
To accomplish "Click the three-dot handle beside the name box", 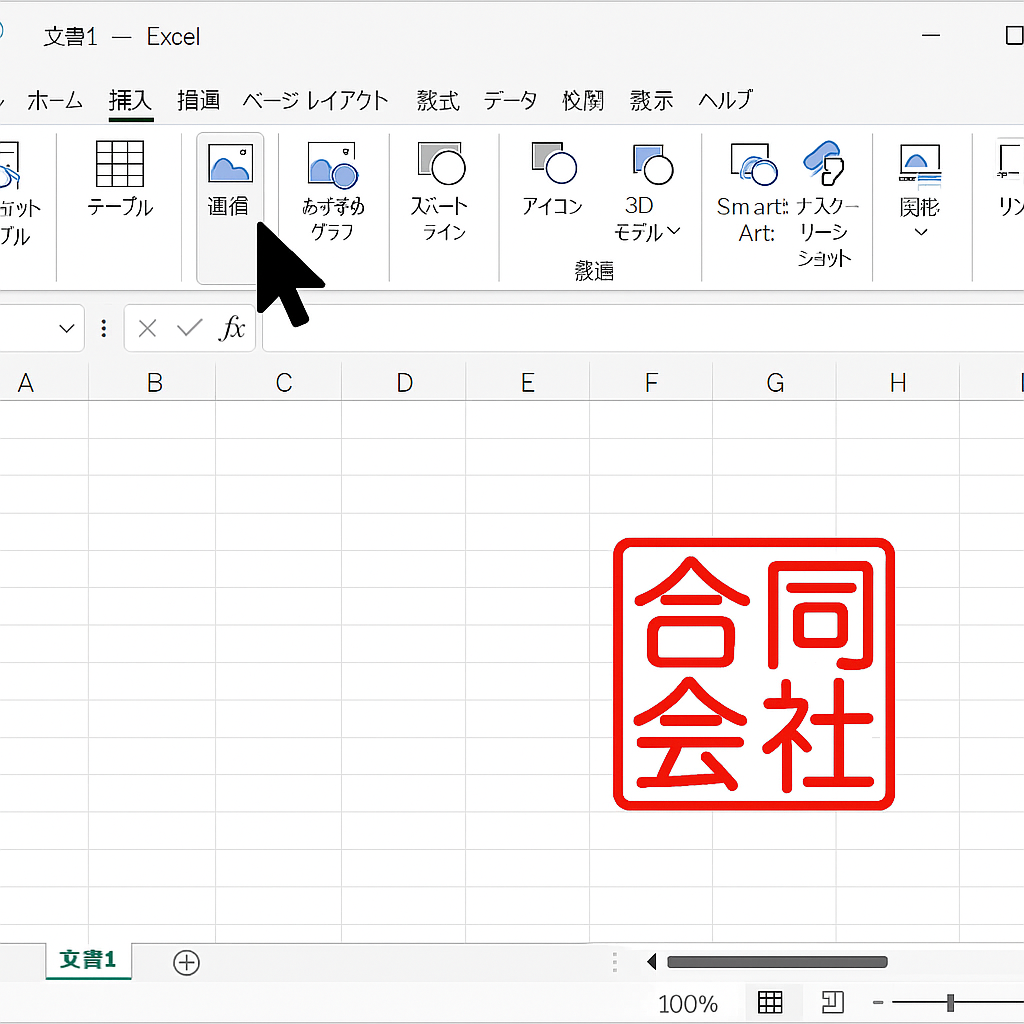I will (104, 328).
